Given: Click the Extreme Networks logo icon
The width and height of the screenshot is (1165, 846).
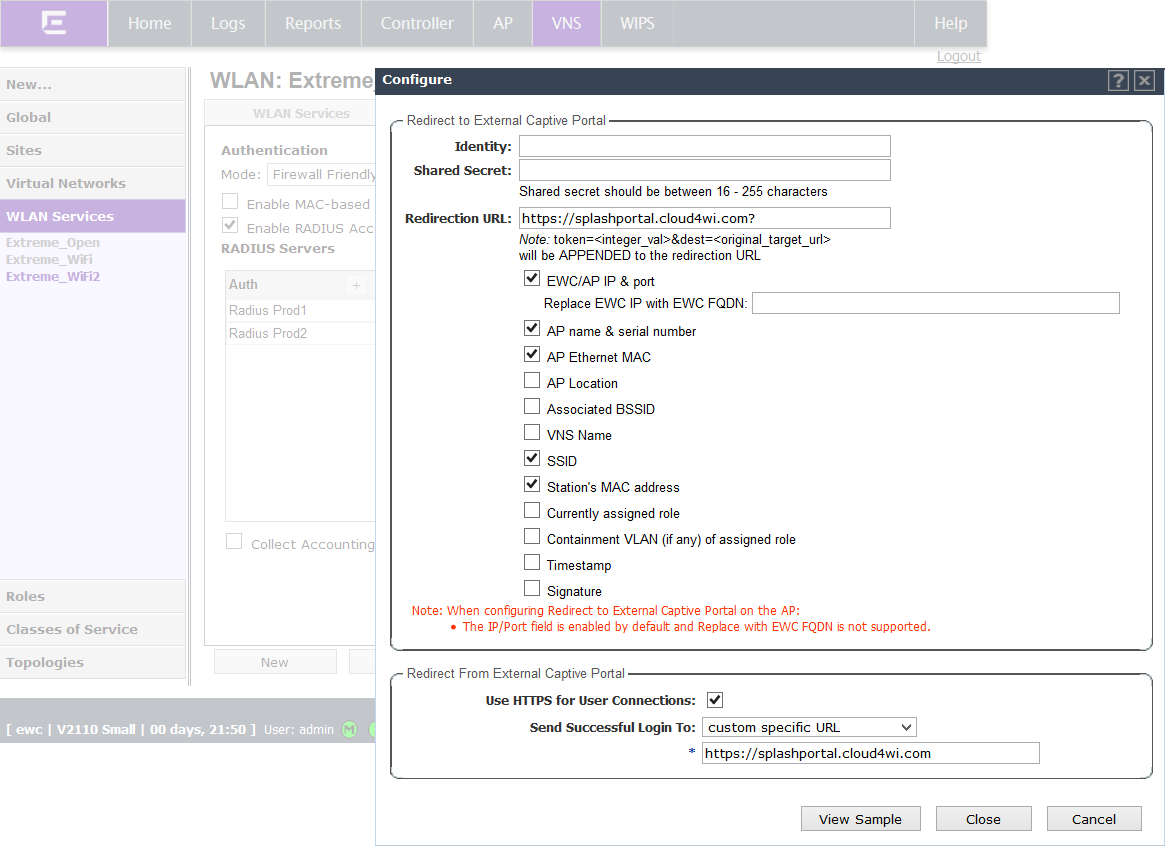Looking at the screenshot, I should (x=53, y=23).
